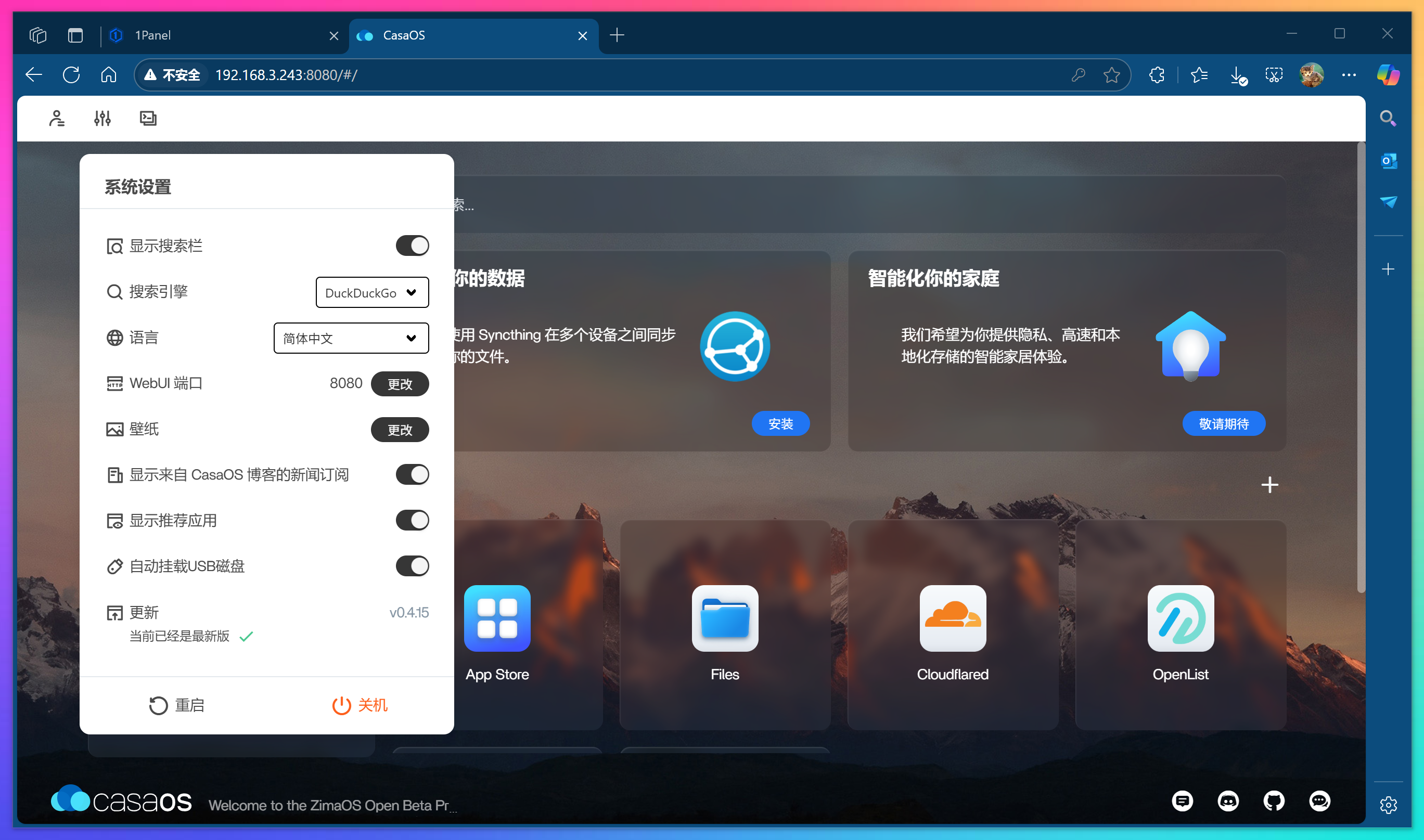Select the sliders settings icon in top toolbar
This screenshot has width=1424, height=840.
(x=102, y=118)
